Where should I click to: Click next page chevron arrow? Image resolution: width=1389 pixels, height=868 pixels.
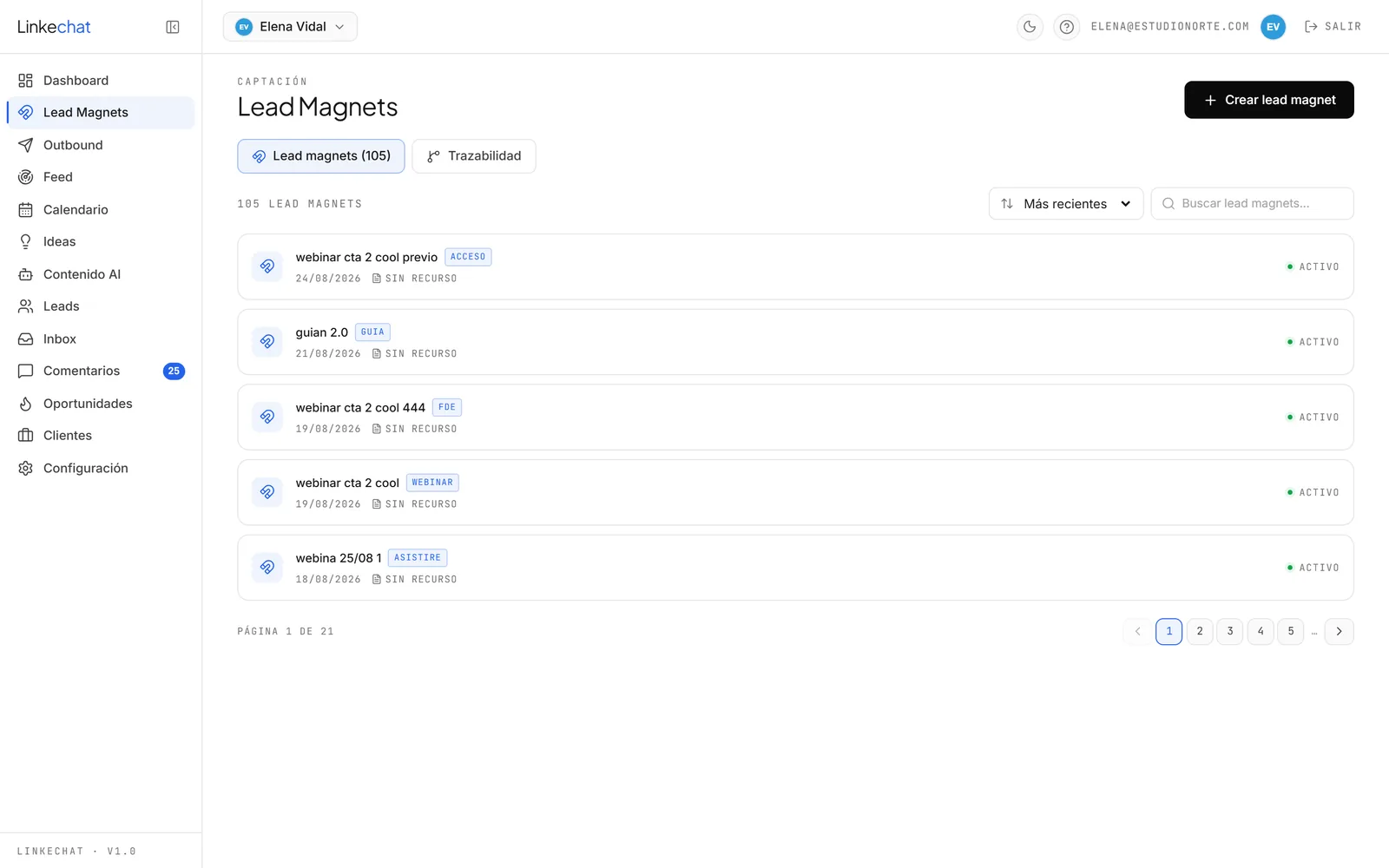1339,632
